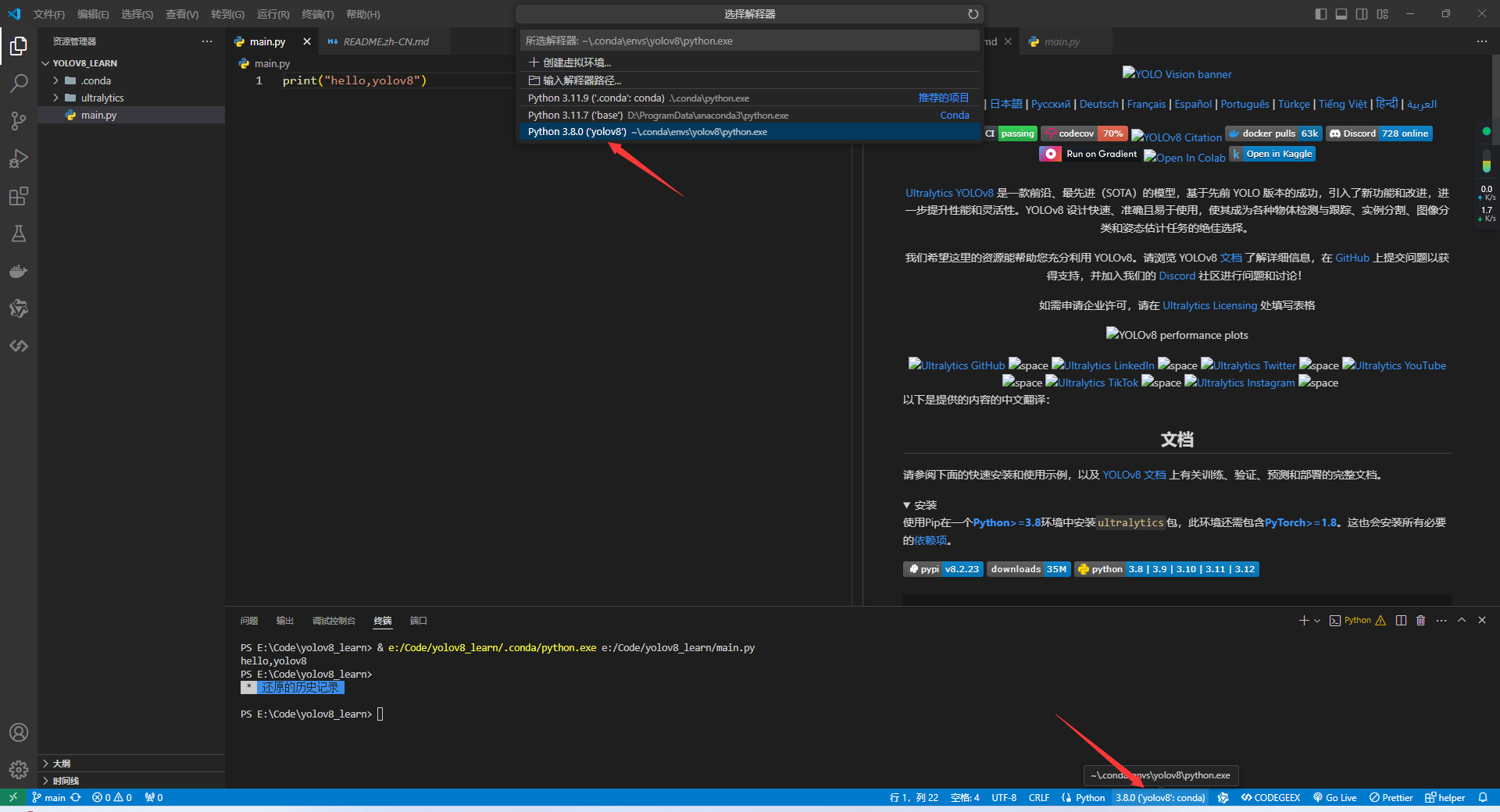Click the refresh icon in interpreter picker
The image size is (1500, 812).
click(x=973, y=14)
